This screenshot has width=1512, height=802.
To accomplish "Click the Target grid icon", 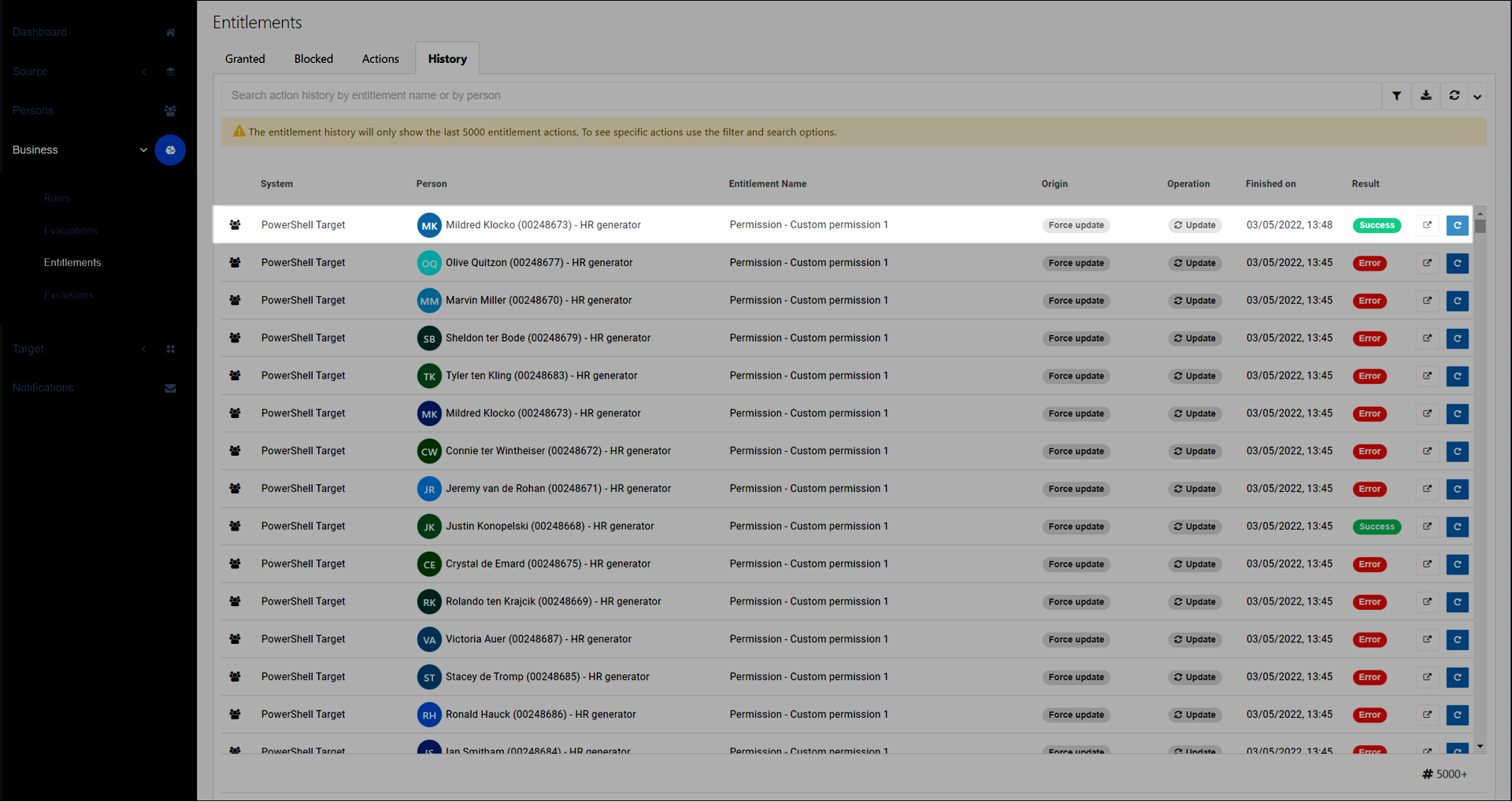I will coord(170,349).
